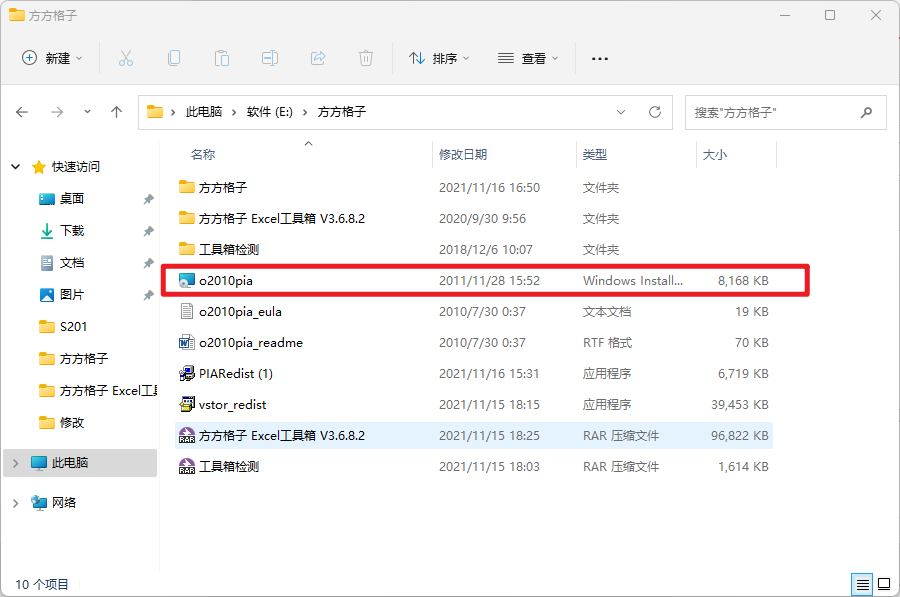900x597 pixels.
Task: Sort by the 修改日期 column header
Action: (463, 154)
